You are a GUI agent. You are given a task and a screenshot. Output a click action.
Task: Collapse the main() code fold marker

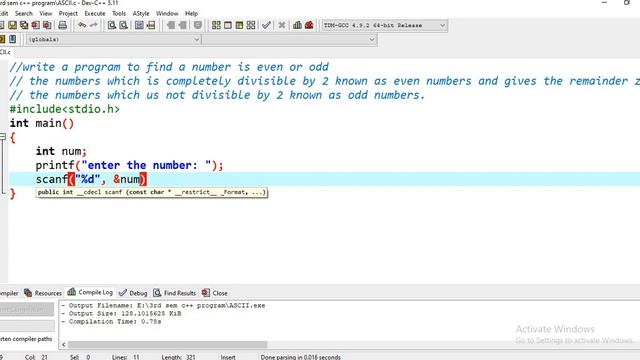pos(3,137)
